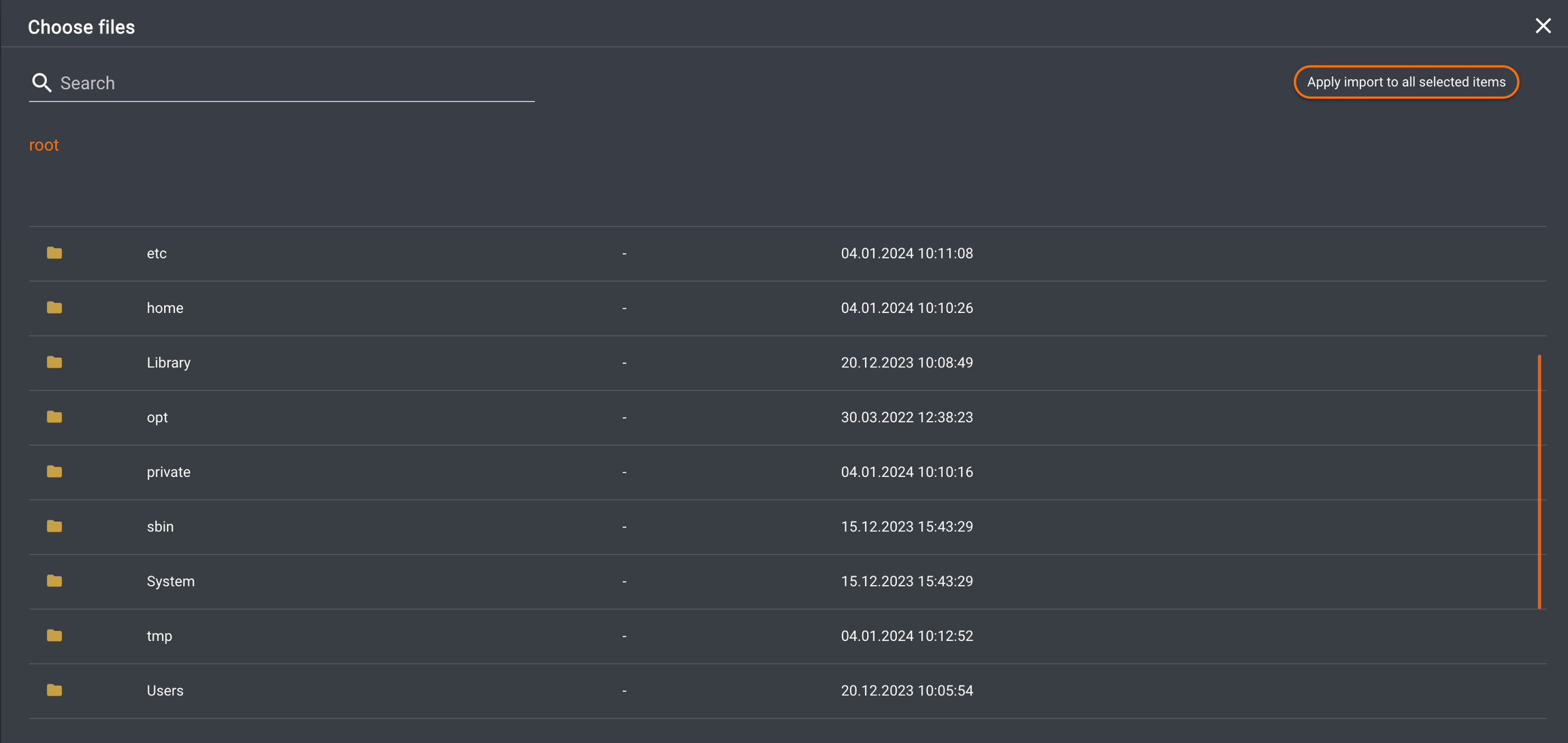Viewport: 1568px width, 743px height.
Task: Click the folder icon next to etc
Action: pos(54,253)
